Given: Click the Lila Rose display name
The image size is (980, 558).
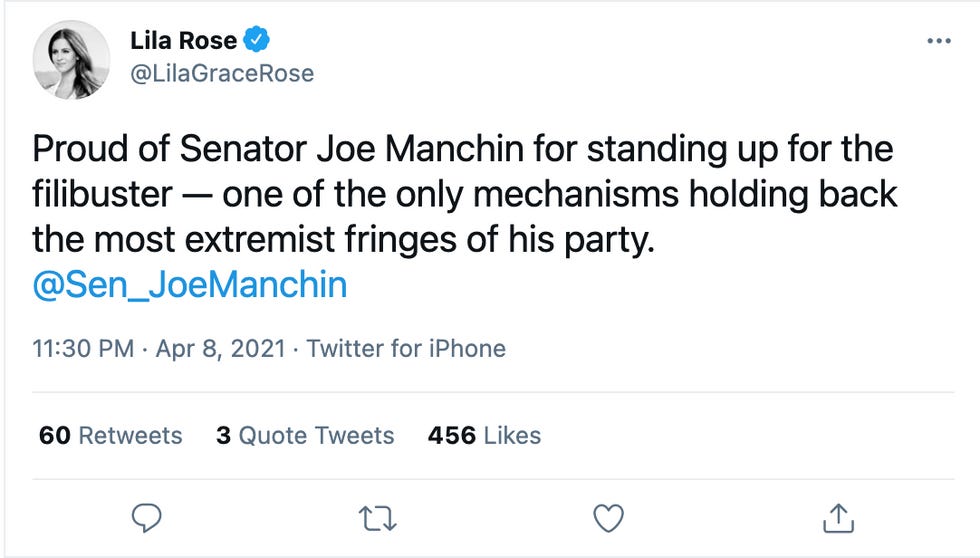Looking at the screenshot, I should pos(184,41).
